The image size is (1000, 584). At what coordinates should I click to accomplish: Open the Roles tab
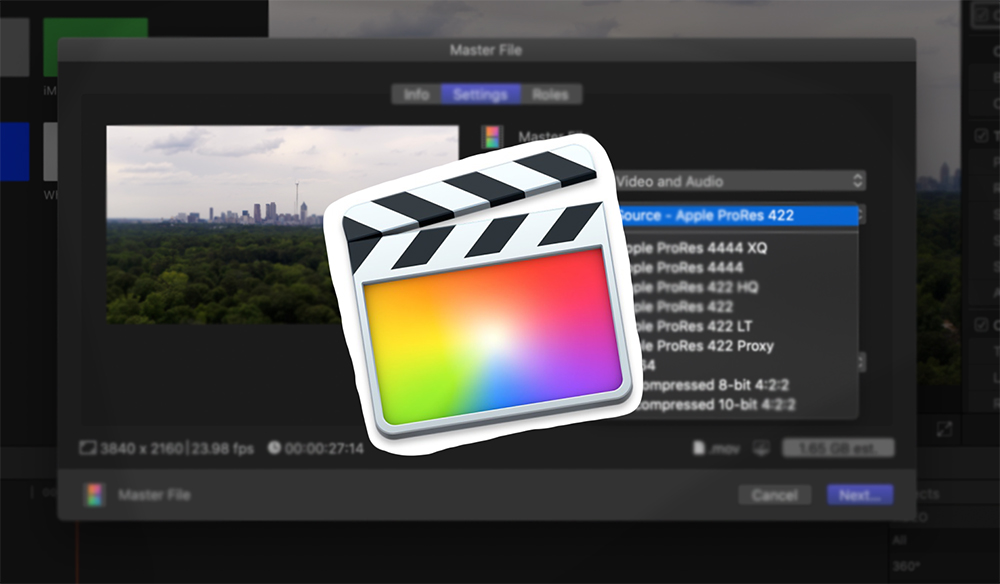[550, 95]
